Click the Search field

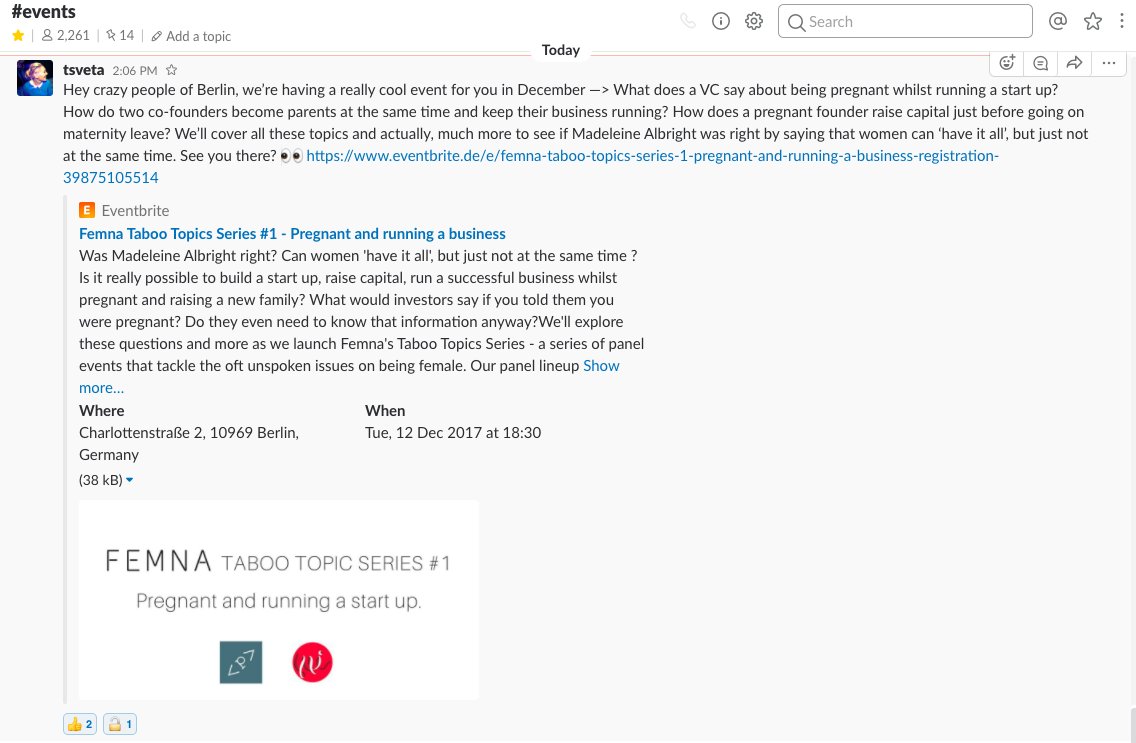tap(905, 22)
